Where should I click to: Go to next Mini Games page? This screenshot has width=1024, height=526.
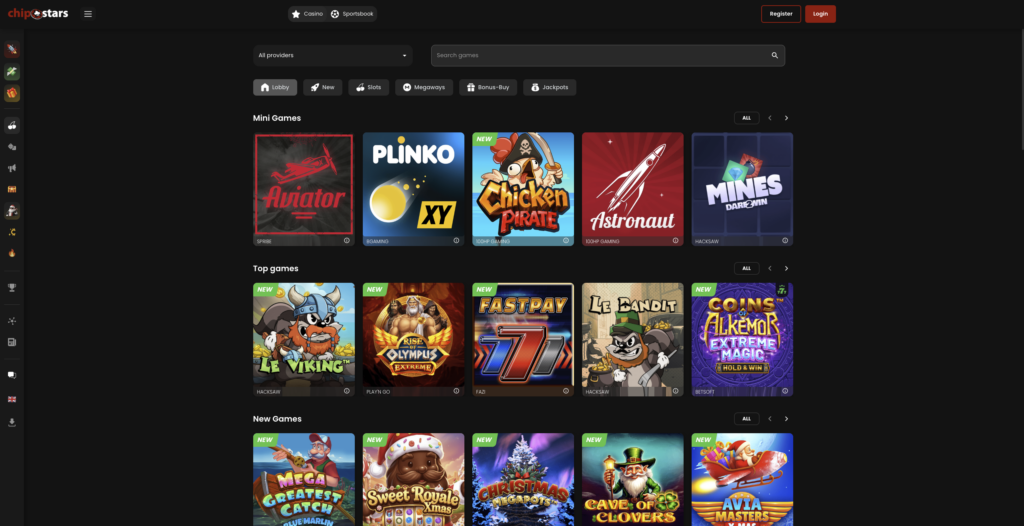tap(786, 118)
